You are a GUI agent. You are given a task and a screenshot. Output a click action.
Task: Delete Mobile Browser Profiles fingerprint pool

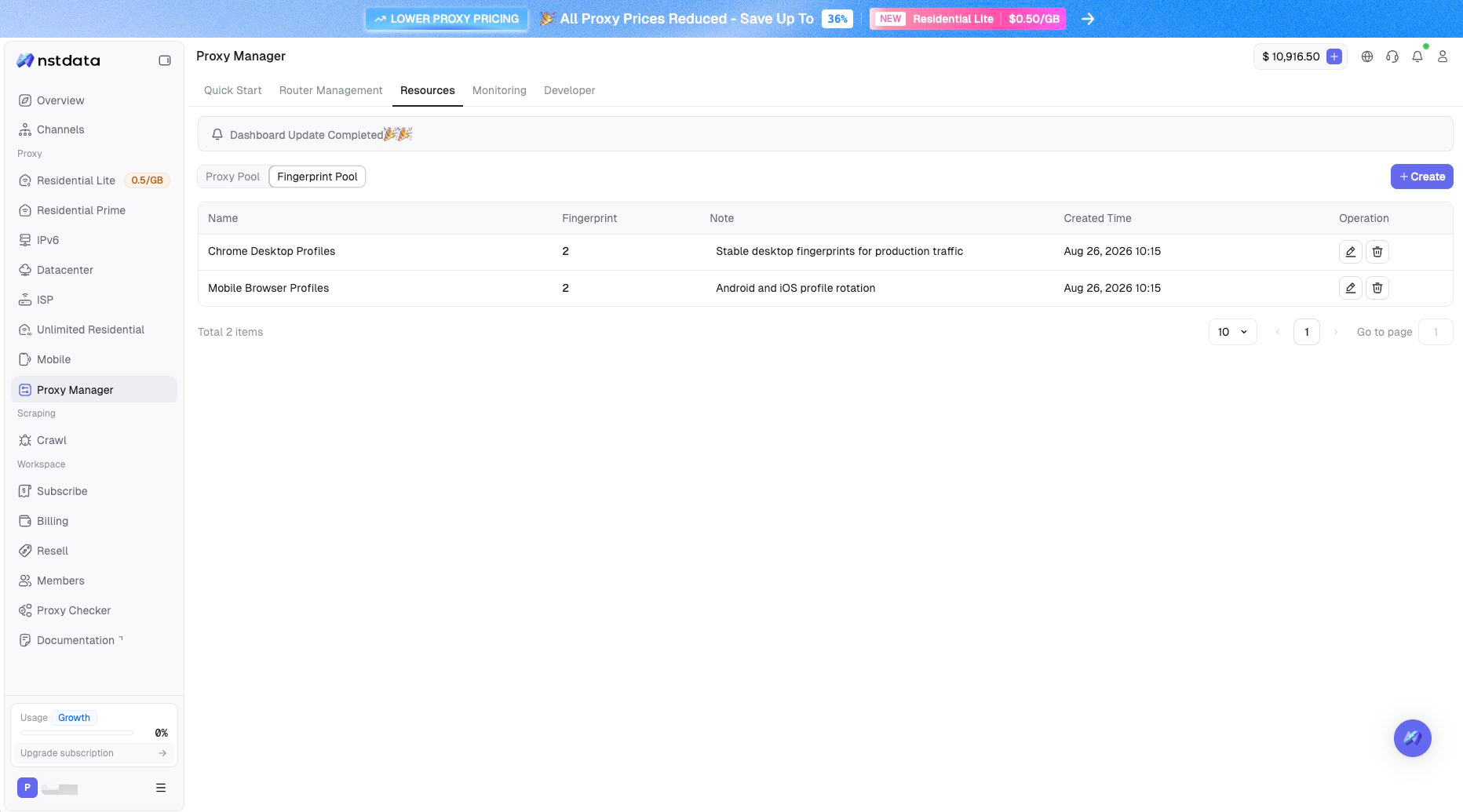click(1377, 288)
